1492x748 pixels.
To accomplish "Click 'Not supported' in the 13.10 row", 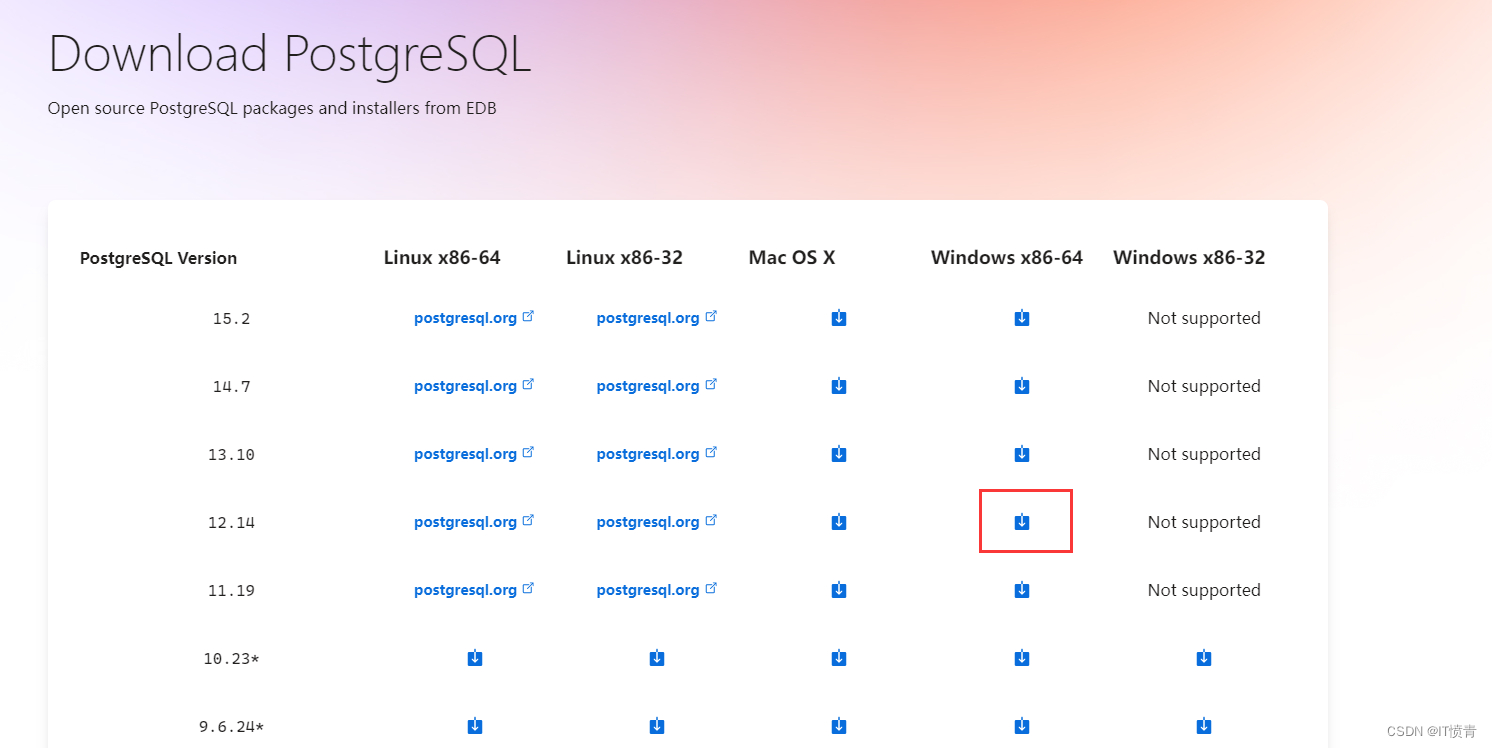I will point(1204,454).
